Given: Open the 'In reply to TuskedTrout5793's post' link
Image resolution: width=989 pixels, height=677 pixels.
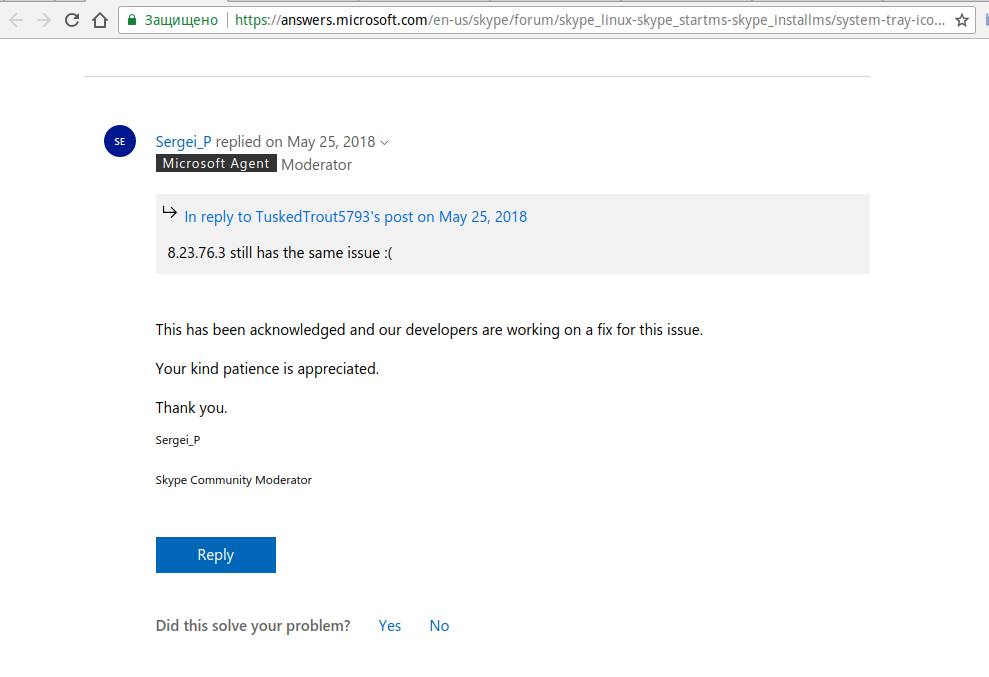Looking at the screenshot, I should point(355,216).
